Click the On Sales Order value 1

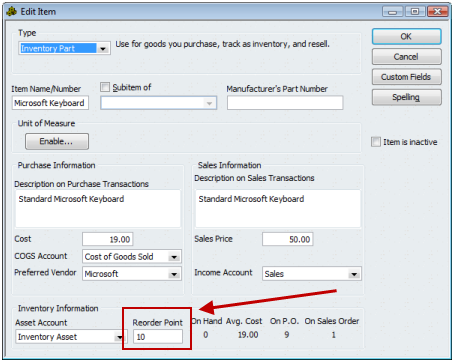coord(333,335)
